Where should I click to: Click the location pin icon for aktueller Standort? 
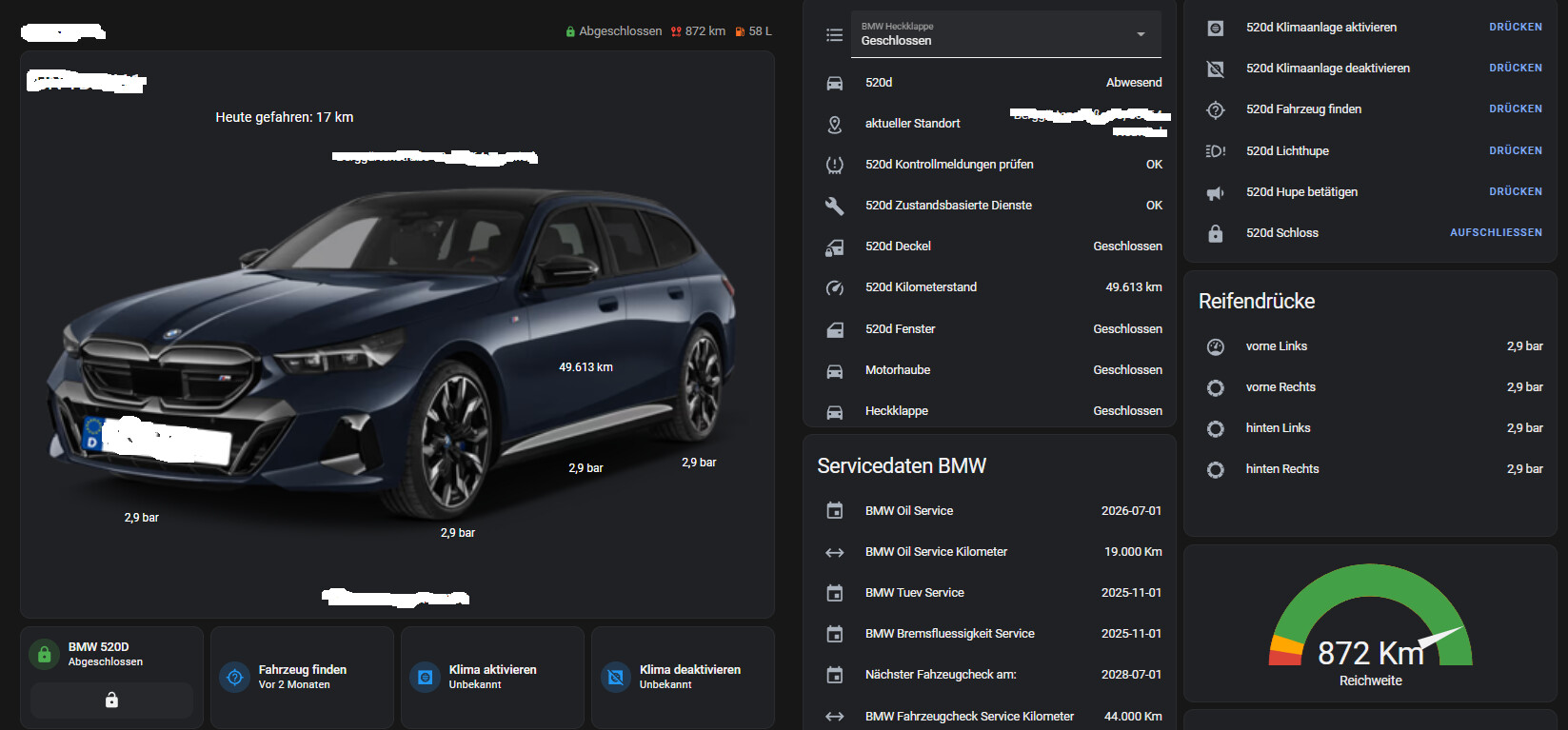[834, 124]
